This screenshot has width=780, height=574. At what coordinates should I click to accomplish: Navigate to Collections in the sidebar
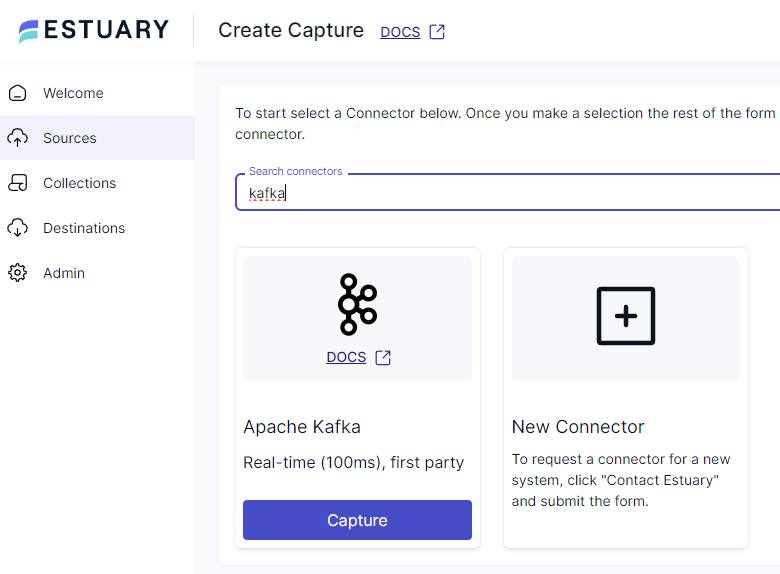(x=79, y=183)
